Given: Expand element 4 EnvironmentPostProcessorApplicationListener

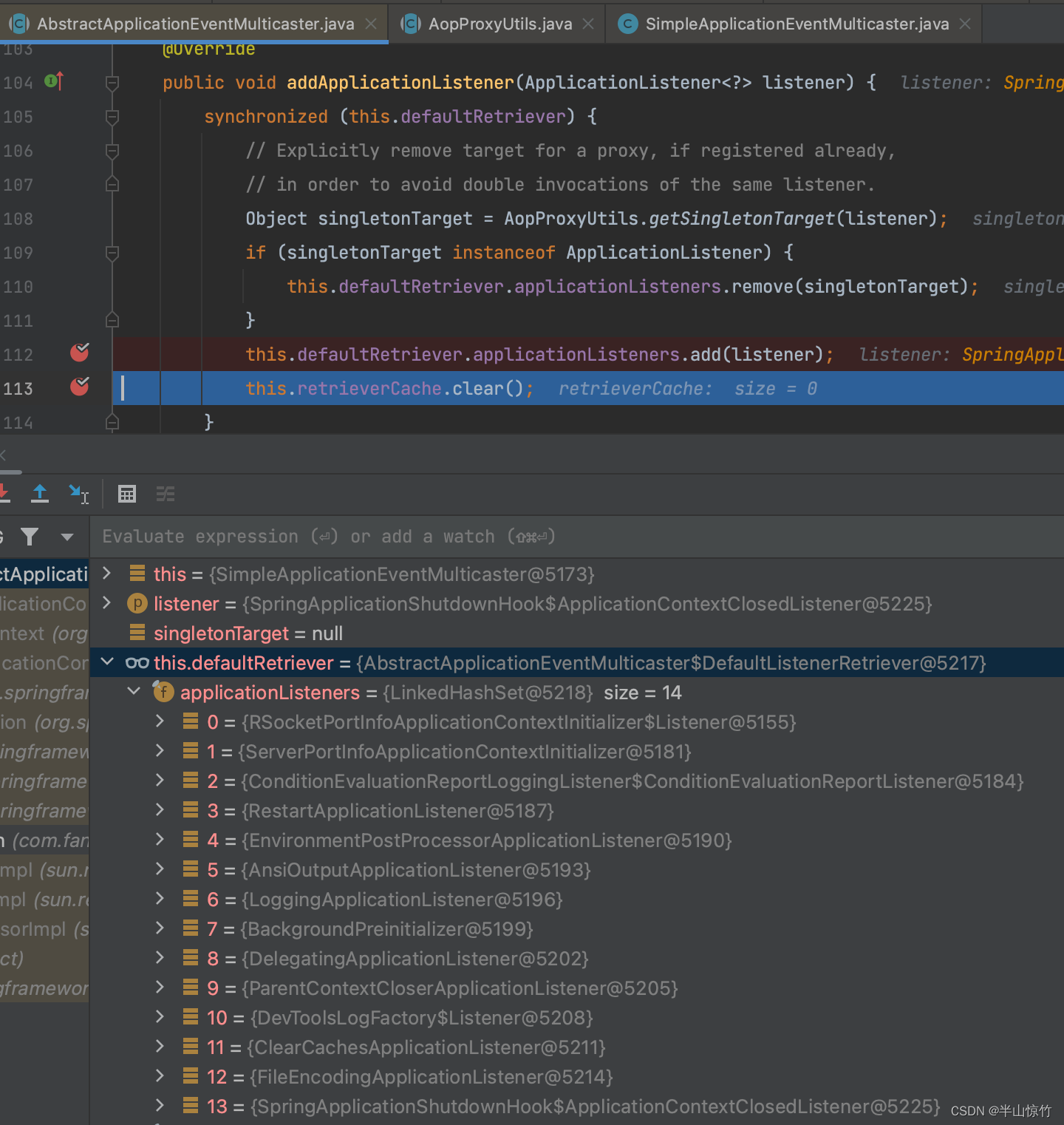Looking at the screenshot, I should tap(160, 839).
